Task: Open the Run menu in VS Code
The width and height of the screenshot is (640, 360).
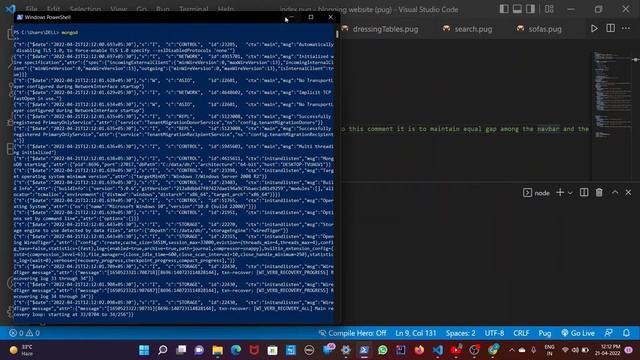Action: coord(163,9)
